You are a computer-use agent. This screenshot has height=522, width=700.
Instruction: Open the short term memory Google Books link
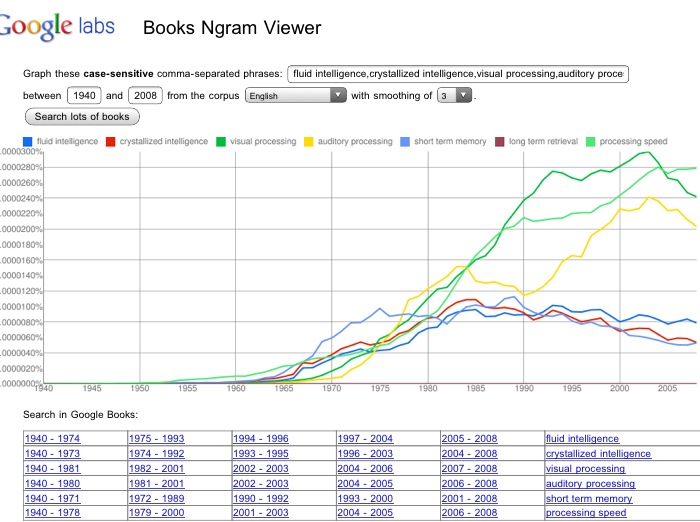pyautogui.click(x=589, y=498)
